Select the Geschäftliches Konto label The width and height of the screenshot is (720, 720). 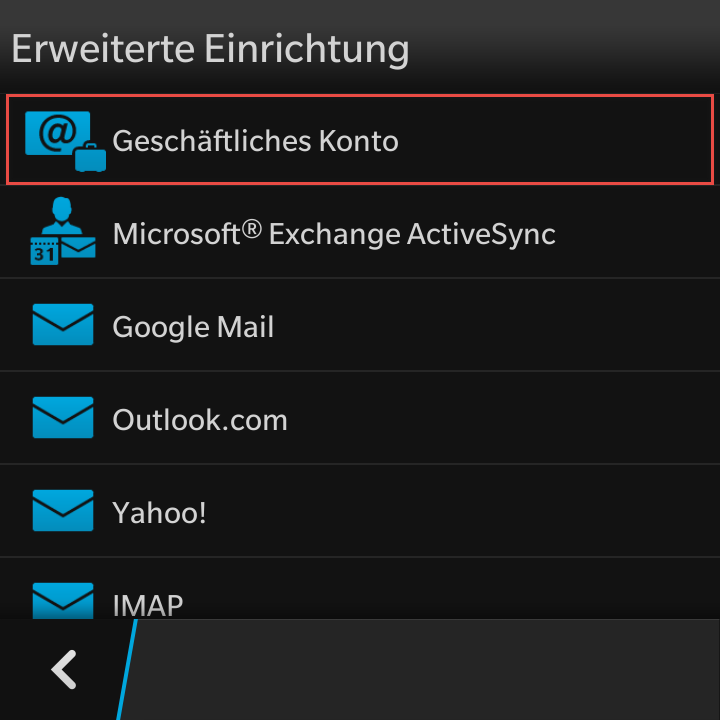(255, 141)
